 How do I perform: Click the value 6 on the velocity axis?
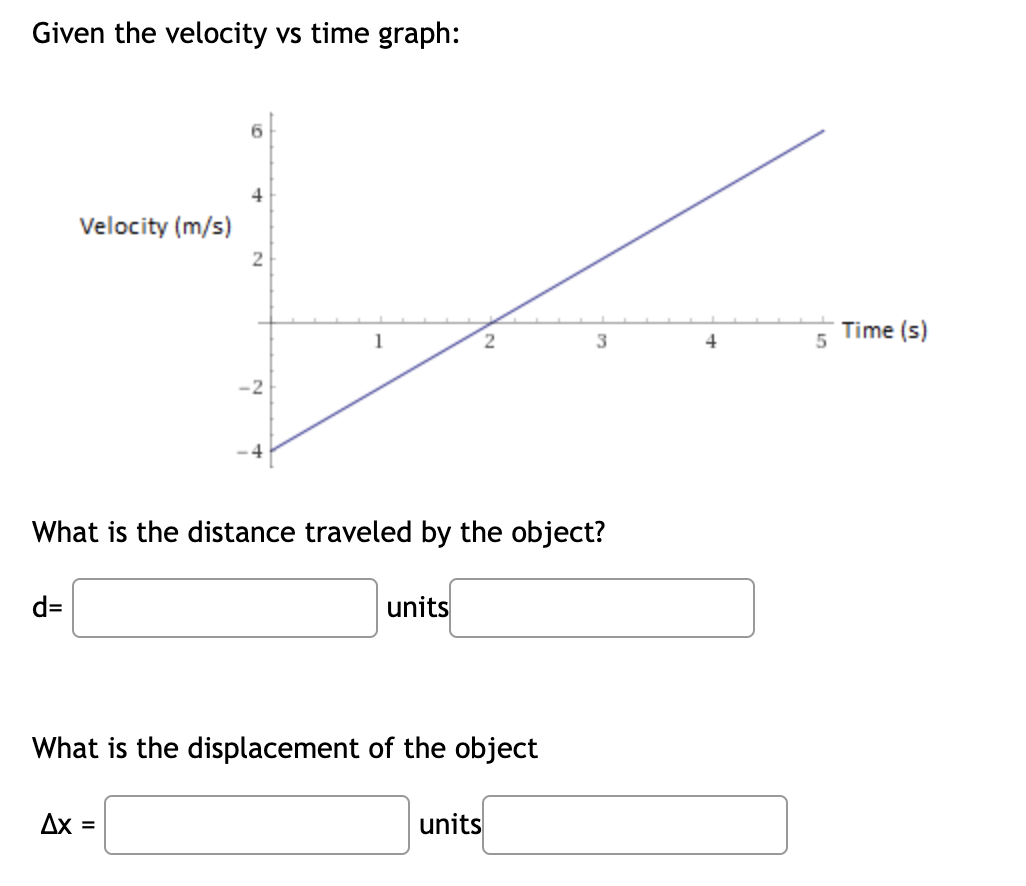[256, 129]
